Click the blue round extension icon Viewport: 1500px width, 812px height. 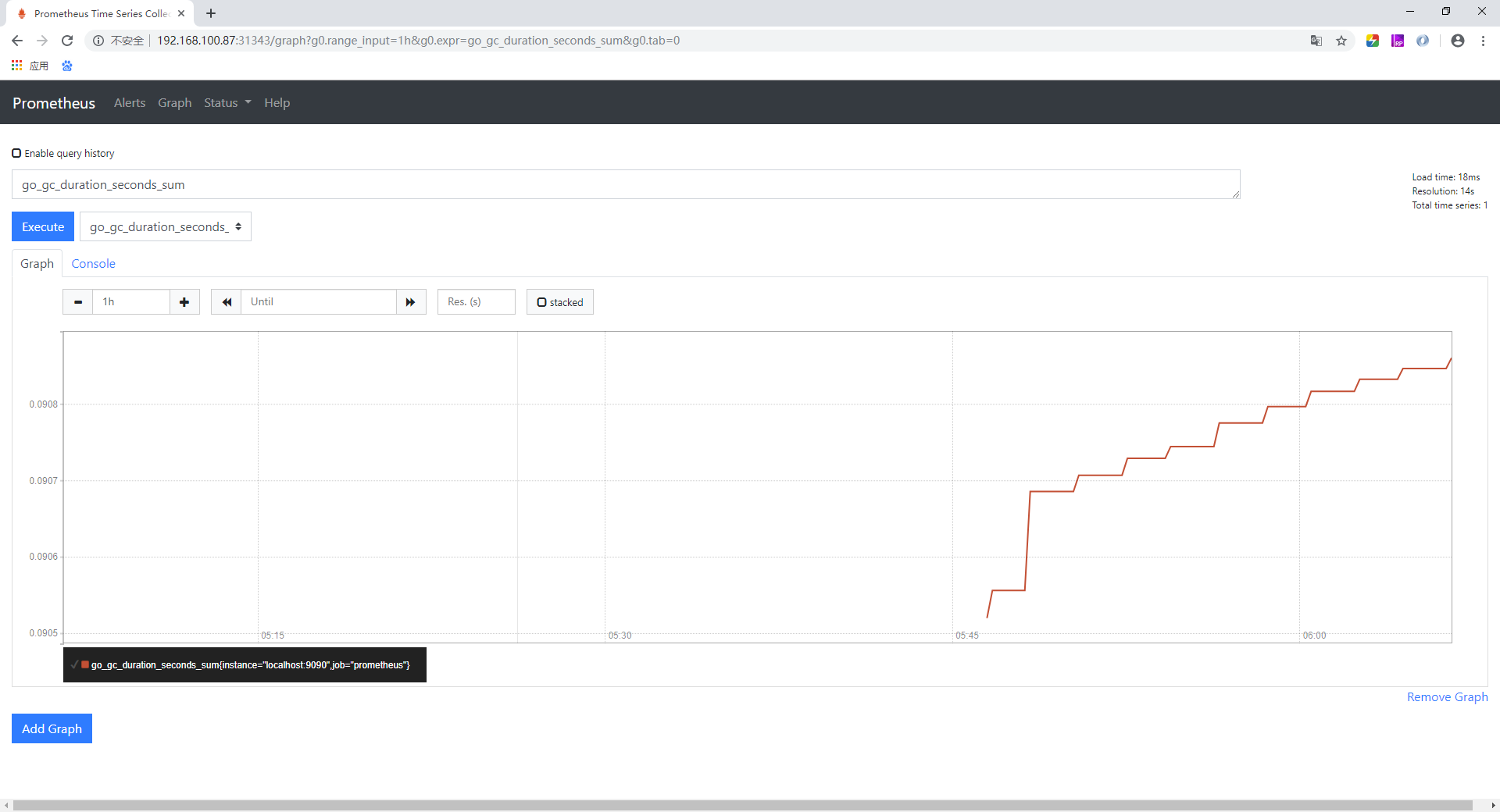pyautogui.click(x=1423, y=41)
